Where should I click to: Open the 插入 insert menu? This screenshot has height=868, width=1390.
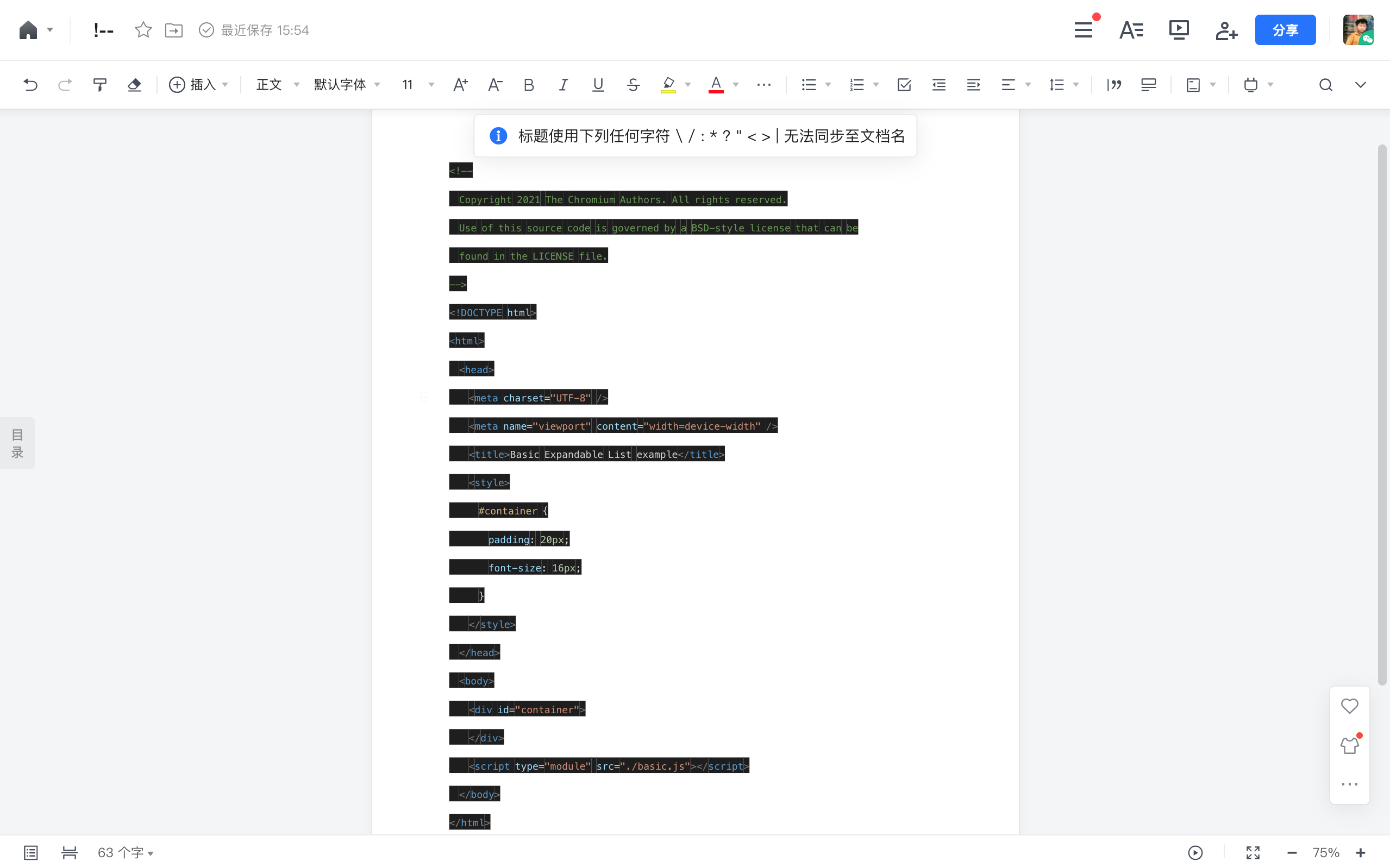point(198,85)
